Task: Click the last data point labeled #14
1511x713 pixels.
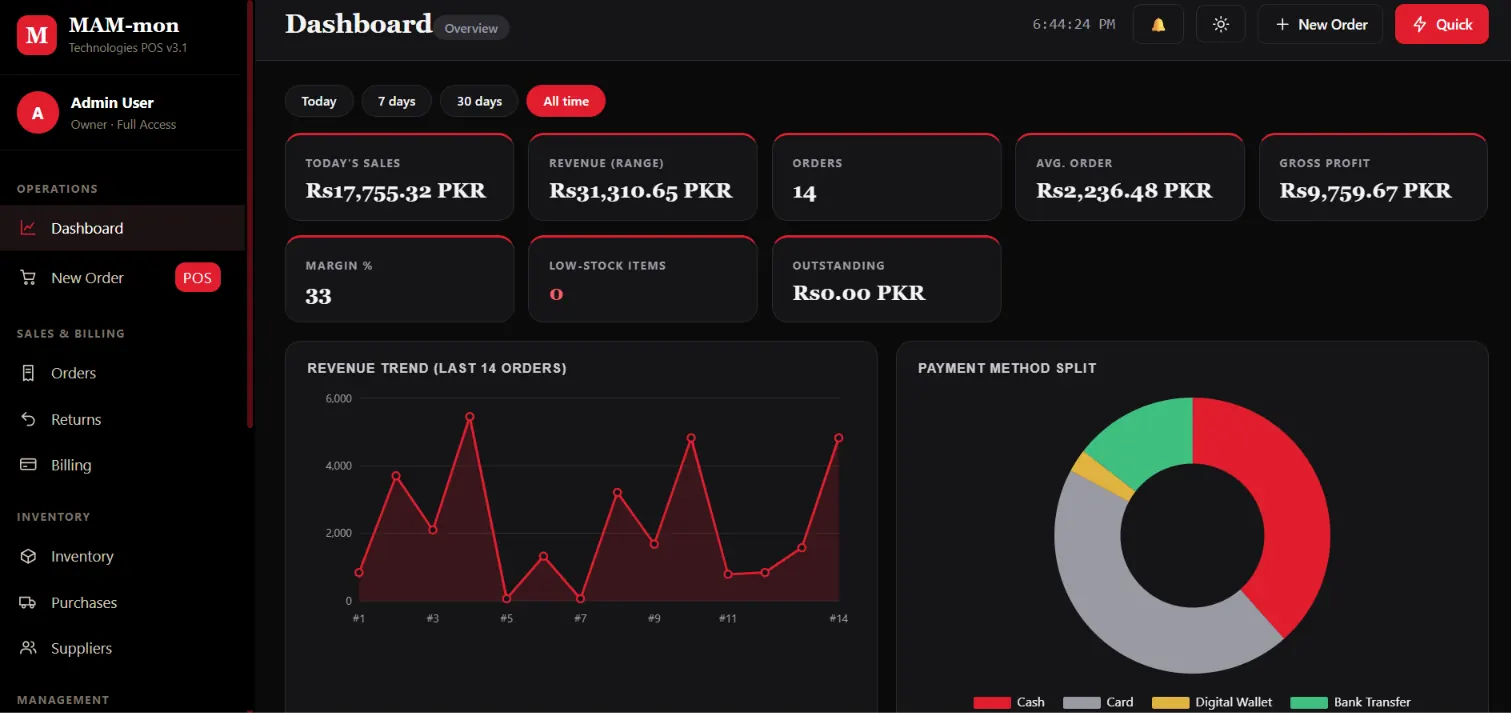Action: (x=838, y=438)
